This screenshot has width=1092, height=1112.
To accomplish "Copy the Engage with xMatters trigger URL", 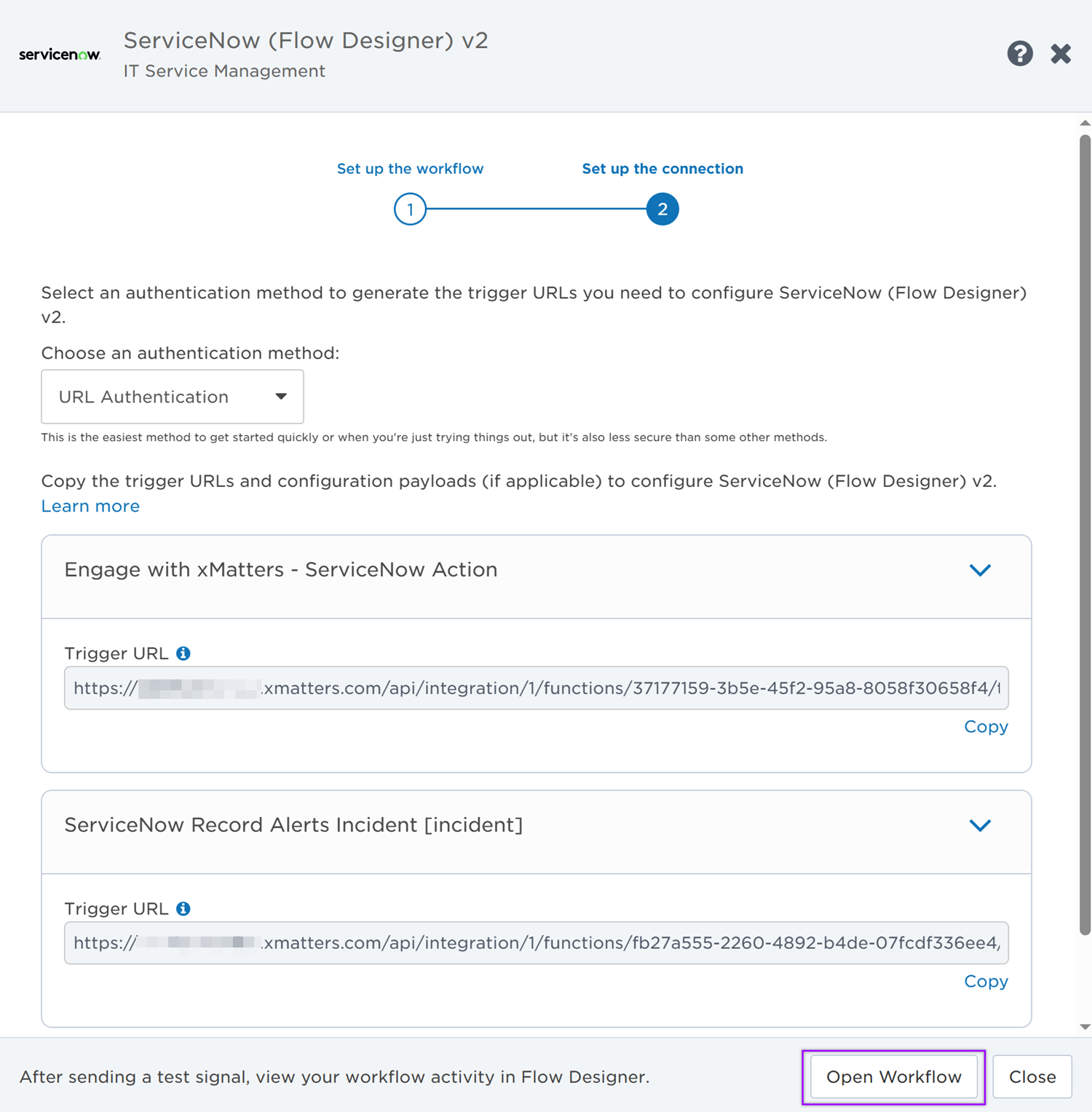I will click(986, 726).
